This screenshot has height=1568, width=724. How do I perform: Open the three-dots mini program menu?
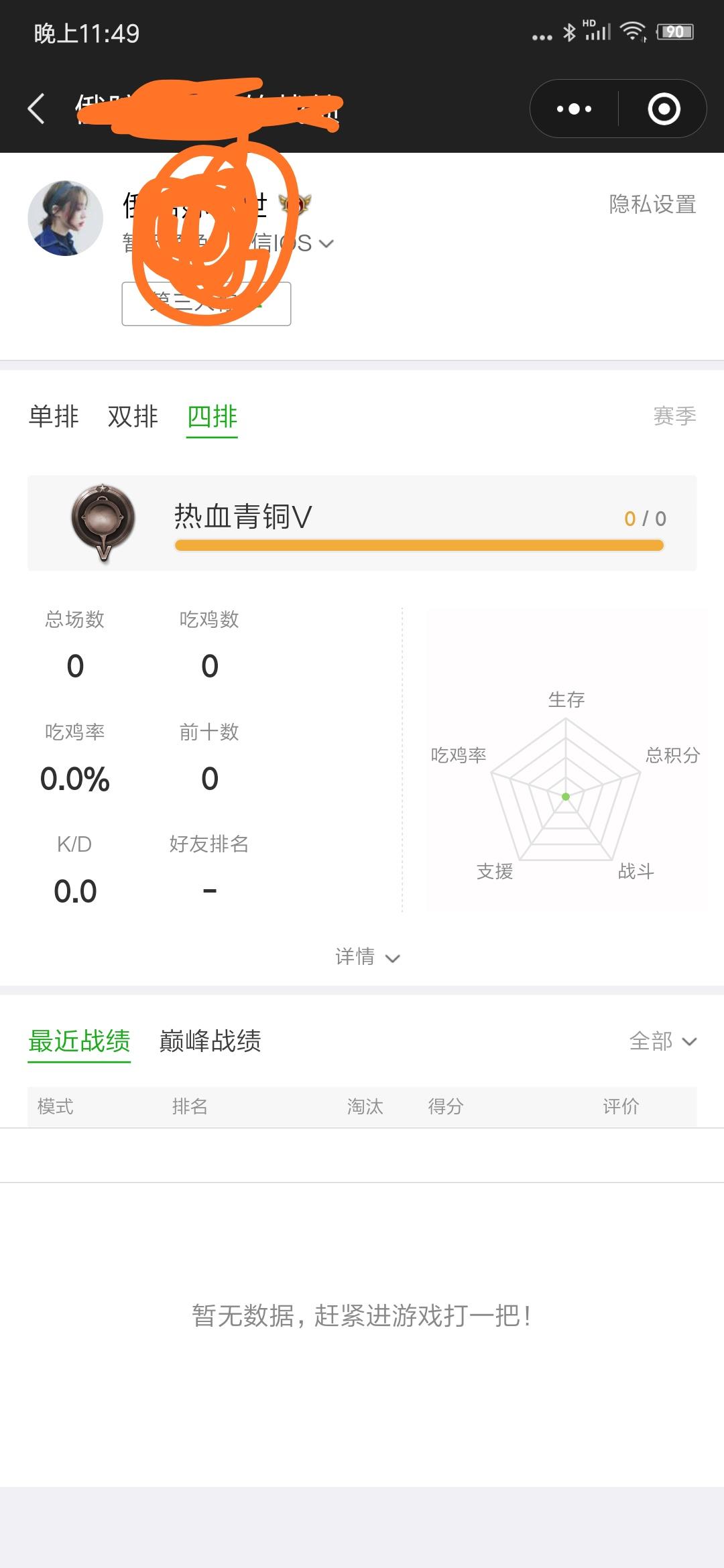point(574,109)
